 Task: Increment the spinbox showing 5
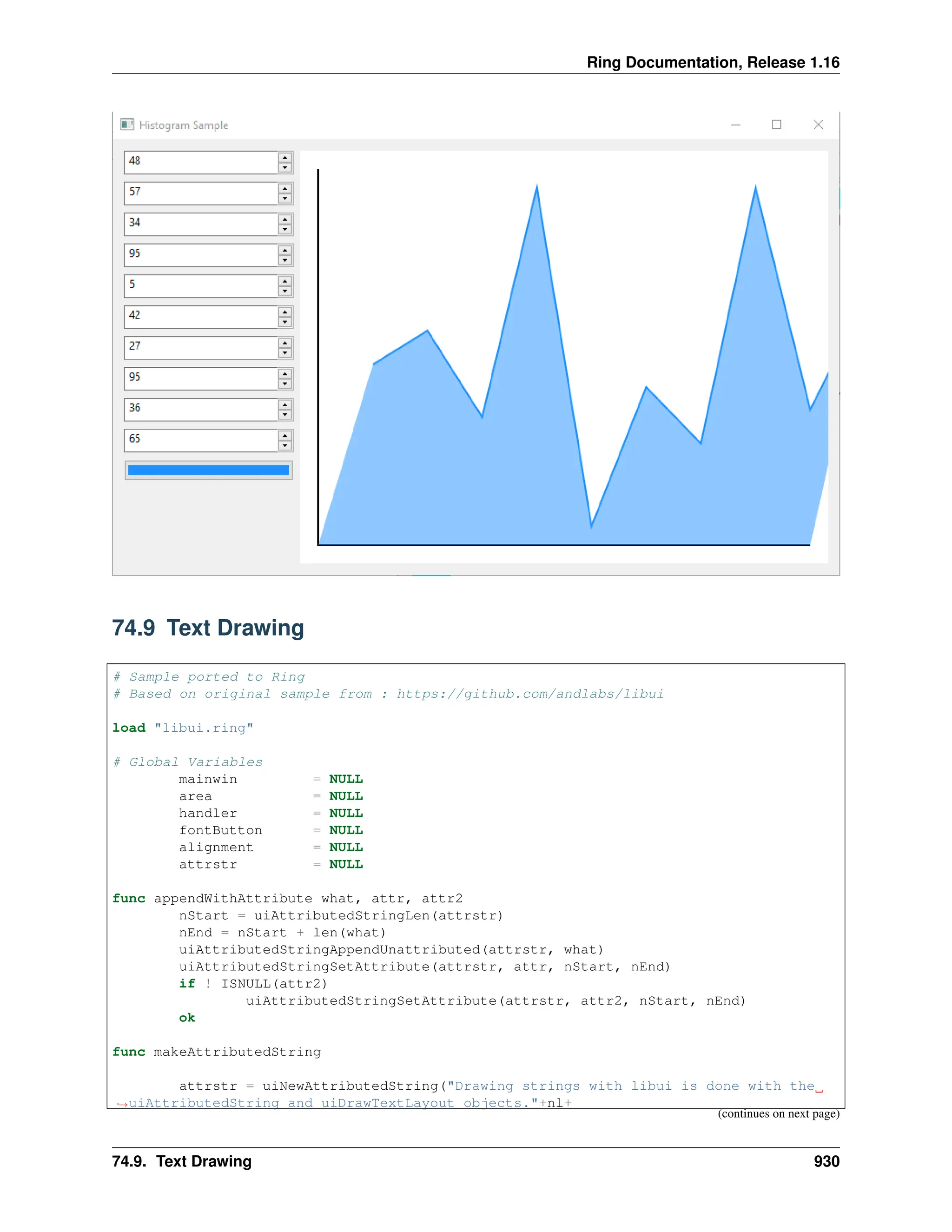coord(285,281)
